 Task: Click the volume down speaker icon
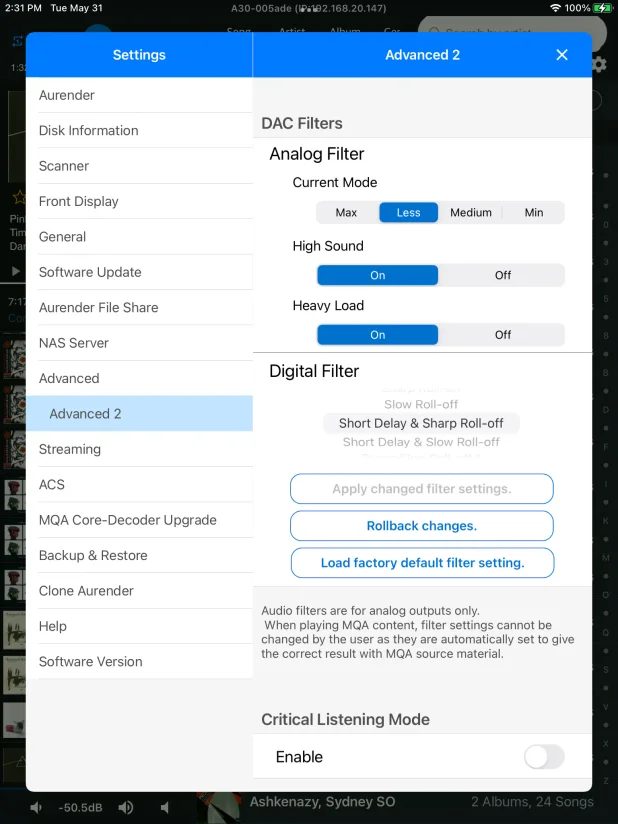pos(36,807)
